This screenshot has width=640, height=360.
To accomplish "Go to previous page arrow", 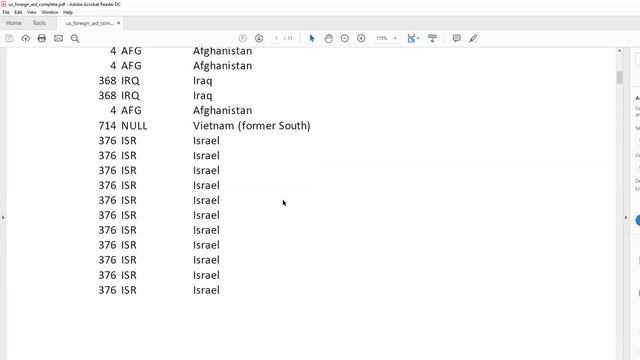I will coord(242,38).
